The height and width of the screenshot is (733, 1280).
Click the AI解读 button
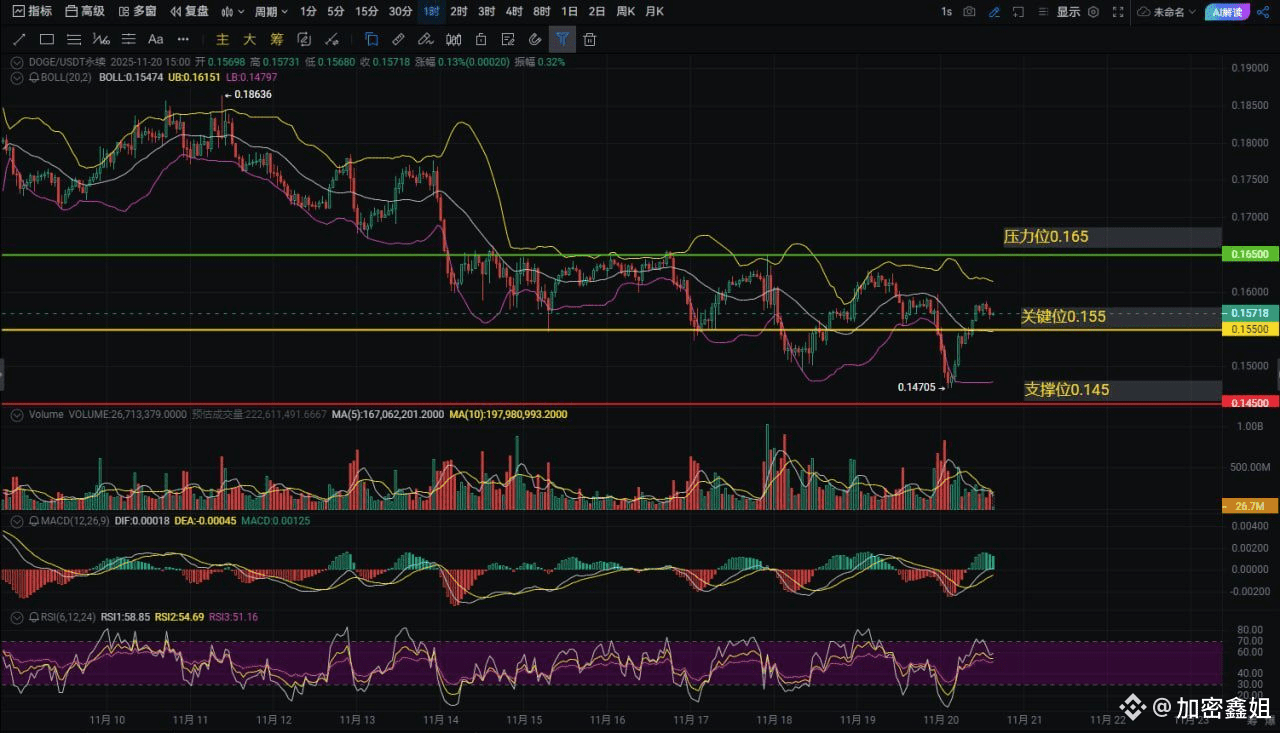coord(1226,12)
